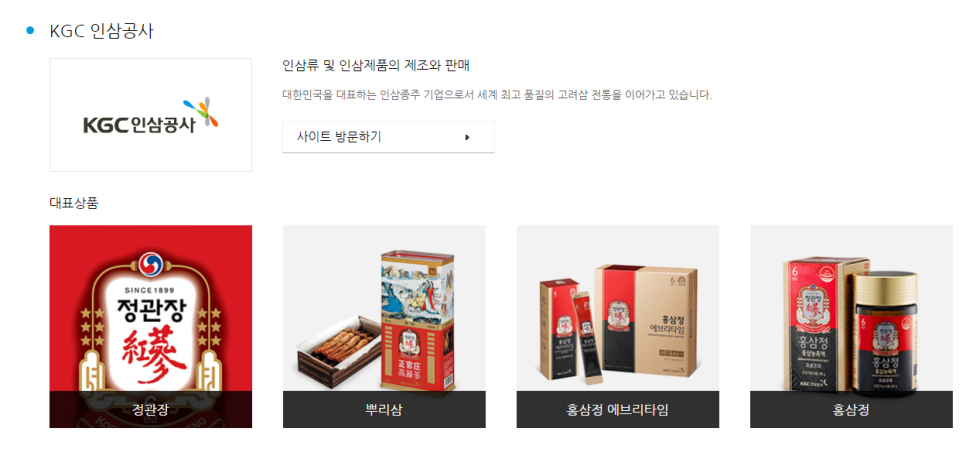Click the colorful pinwheel emblem in logo

[201, 112]
